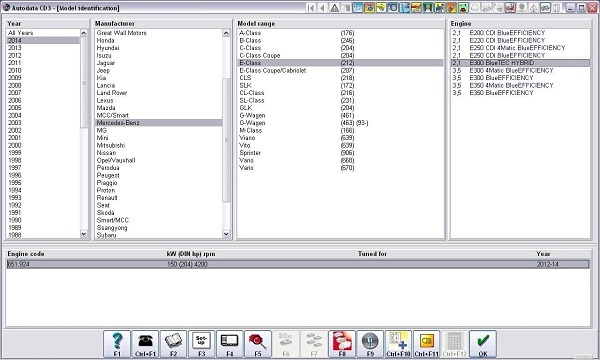Click the F9 information button
This screenshot has width=600, height=360.
(x=370, y=344)
